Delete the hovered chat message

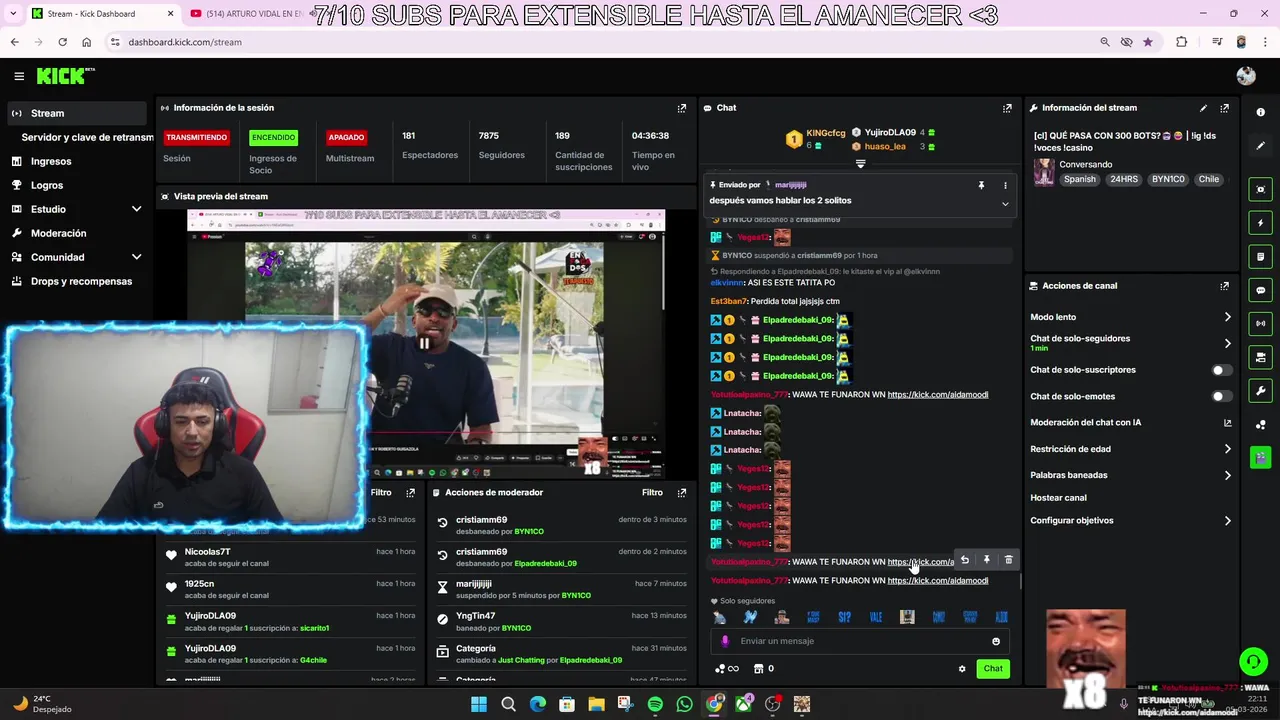[1008, 561]
